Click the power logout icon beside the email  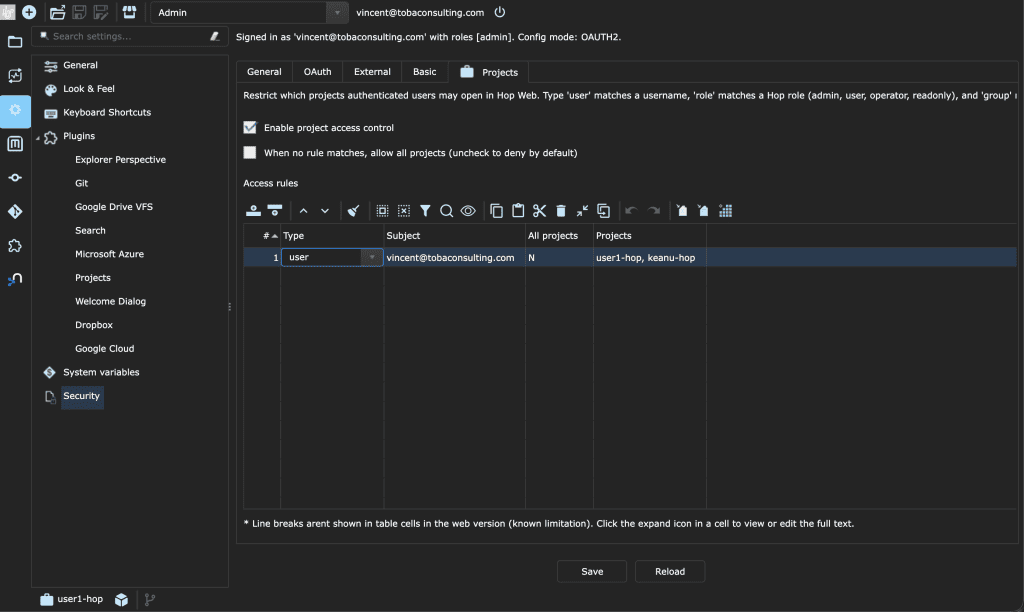(x=500, y=12)
